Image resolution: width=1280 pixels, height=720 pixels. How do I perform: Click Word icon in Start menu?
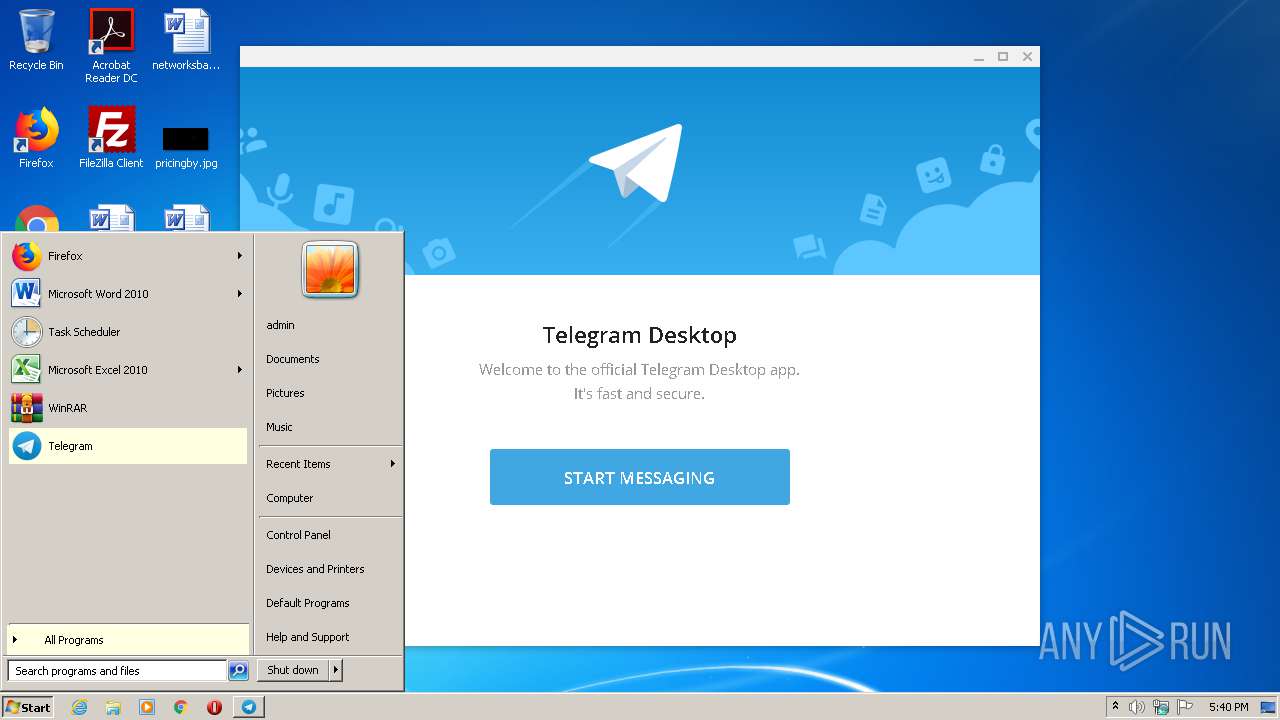pyautogui.click(x=27, y=294)
